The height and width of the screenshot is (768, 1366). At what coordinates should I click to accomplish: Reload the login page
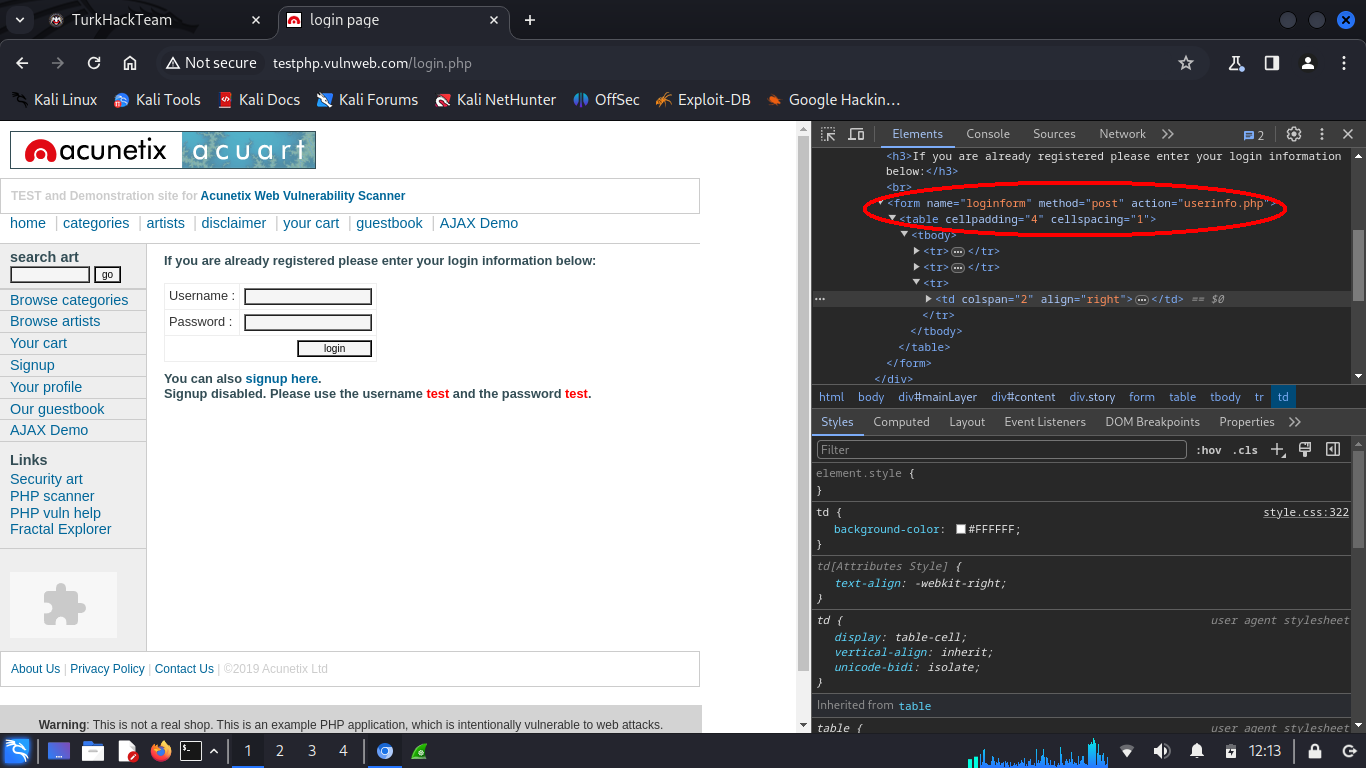point(94,63)
